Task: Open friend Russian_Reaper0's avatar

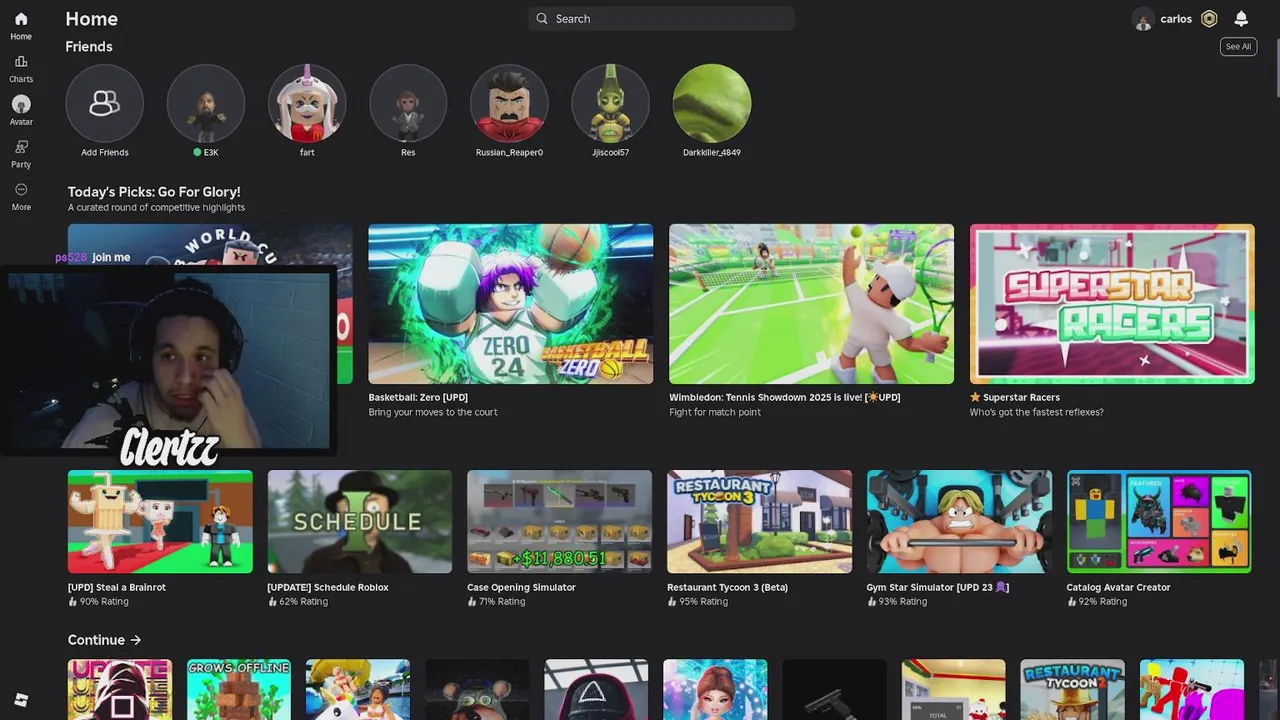Action: [509, 103]
